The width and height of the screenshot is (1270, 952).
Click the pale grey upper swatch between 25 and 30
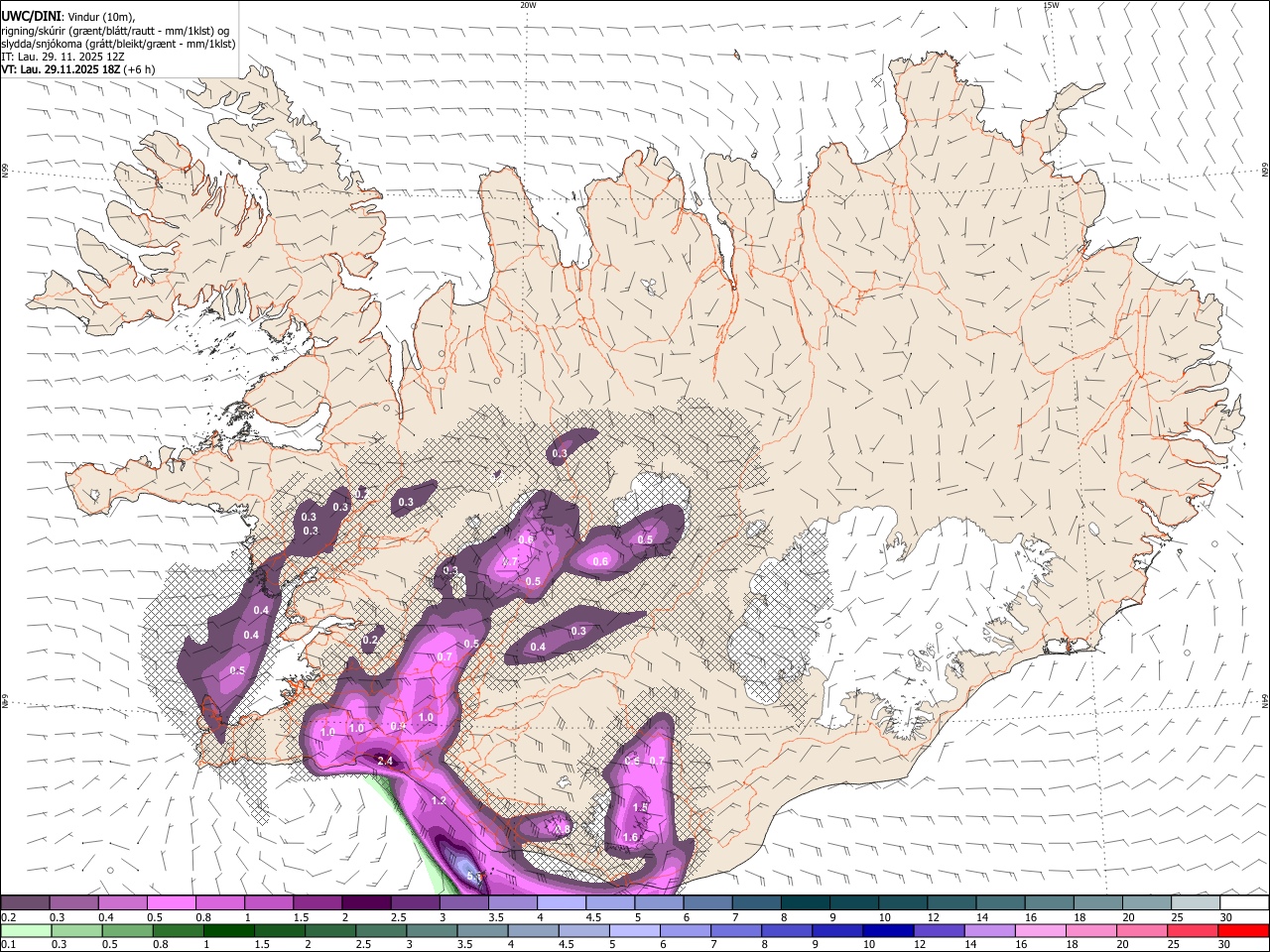coord(1195,903)
